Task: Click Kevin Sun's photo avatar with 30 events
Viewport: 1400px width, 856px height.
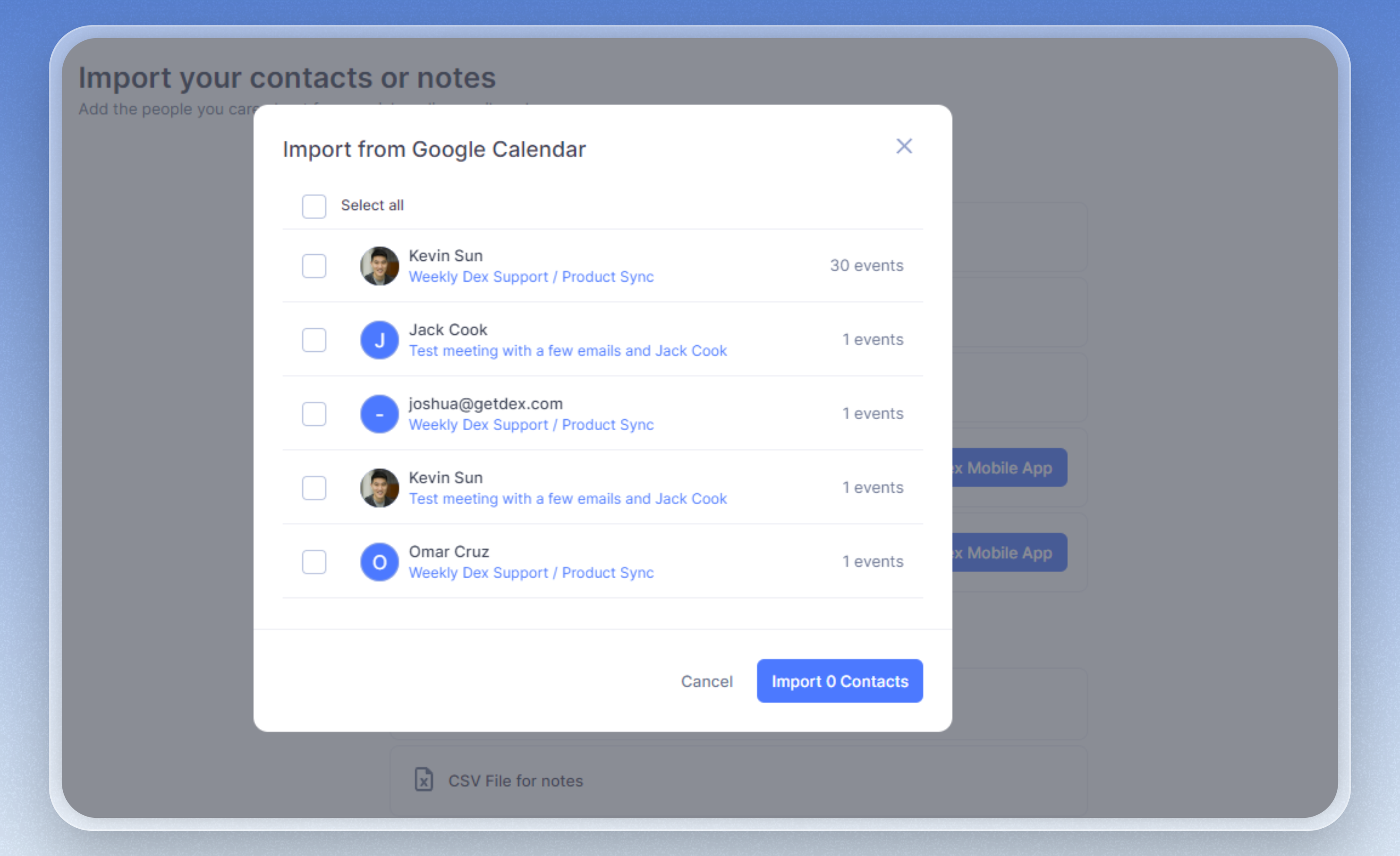Action: click(379, 266)
